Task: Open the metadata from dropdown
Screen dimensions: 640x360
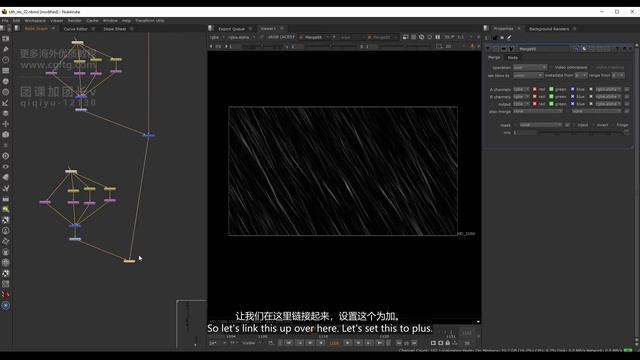Action: click(581, 76)
